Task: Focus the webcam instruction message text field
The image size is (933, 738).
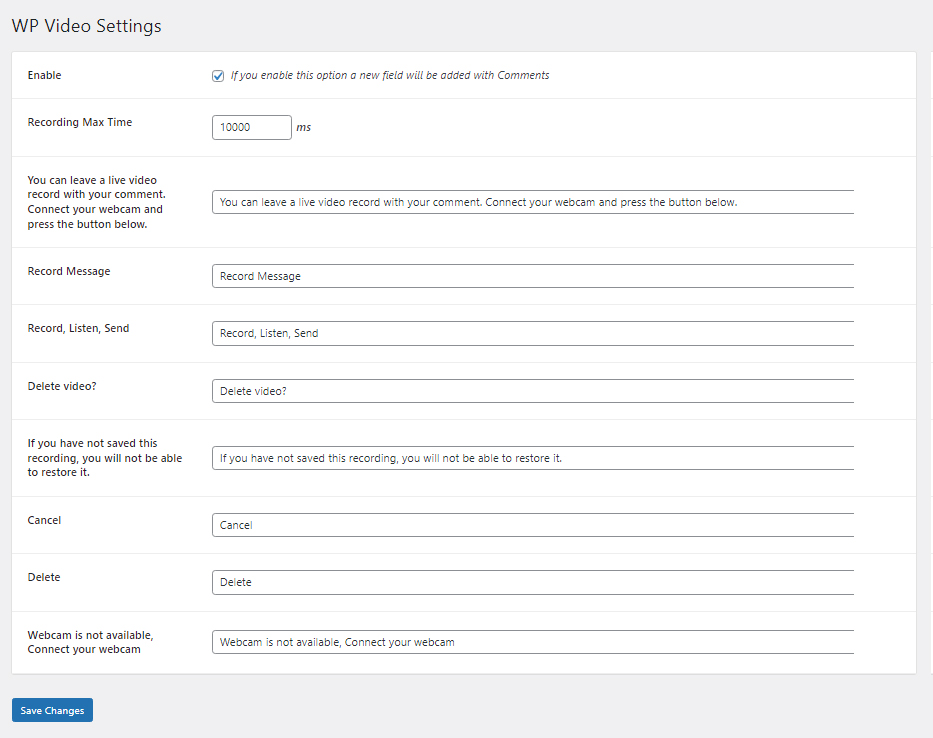Action: (x=532, y=202)
